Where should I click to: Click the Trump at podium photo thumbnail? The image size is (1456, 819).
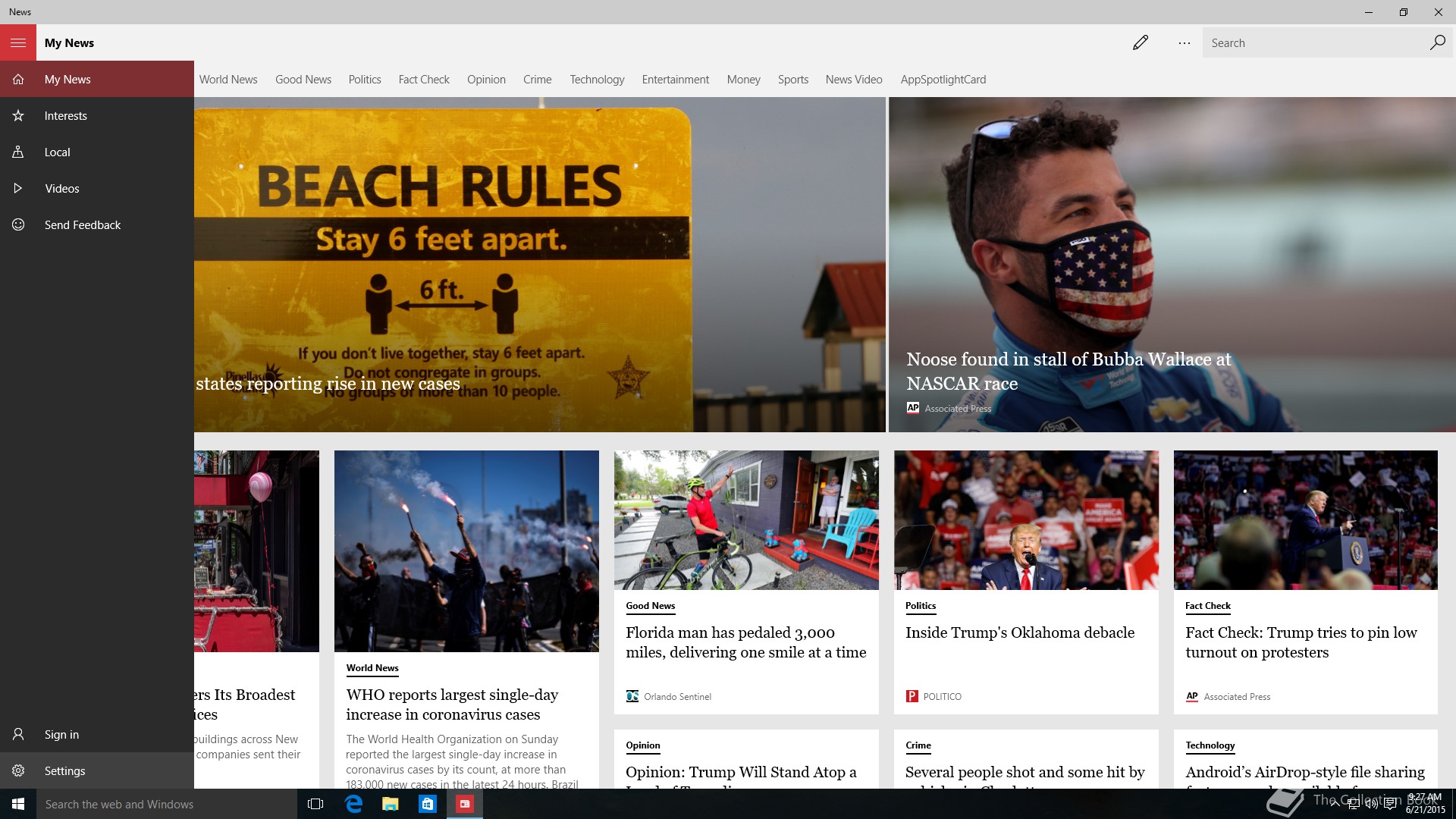[x=1306, y=520]
